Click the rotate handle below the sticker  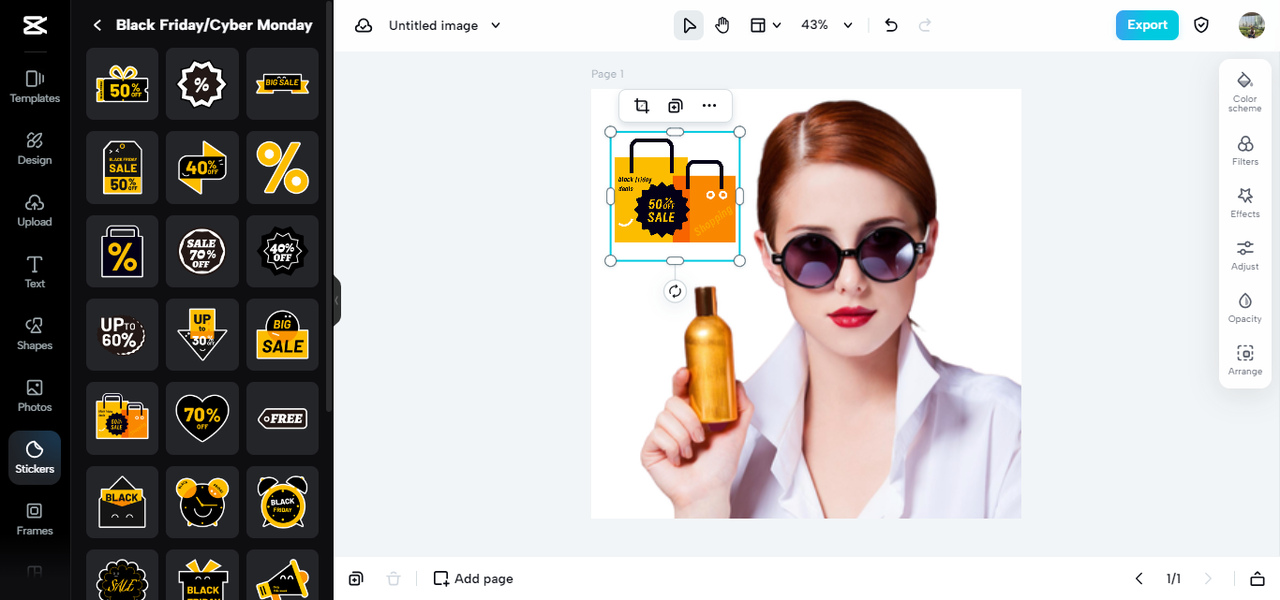[x=675, y=291]
